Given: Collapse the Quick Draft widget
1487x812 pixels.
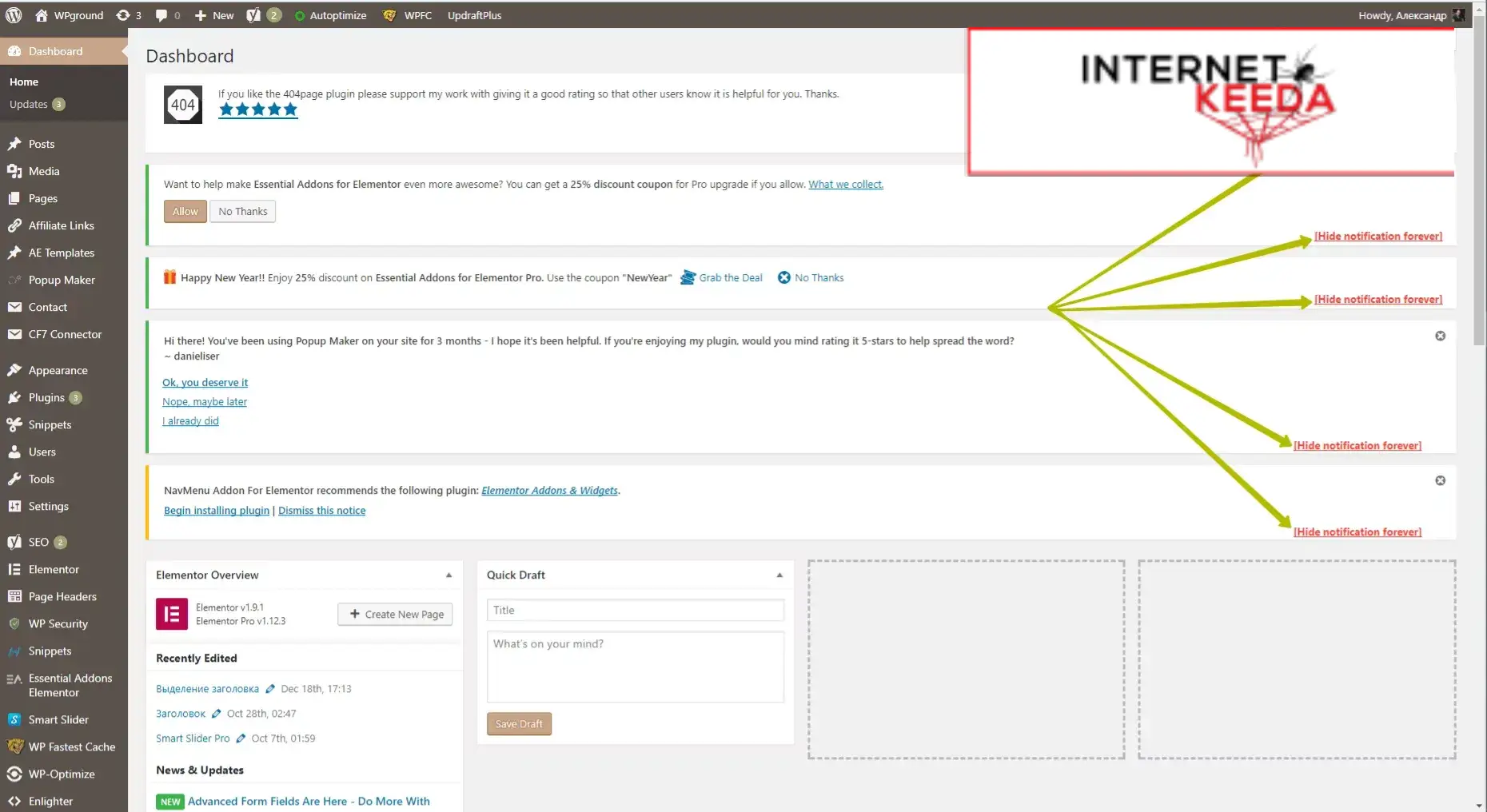Looking at the screenshot, I should [x=779, y=575].
